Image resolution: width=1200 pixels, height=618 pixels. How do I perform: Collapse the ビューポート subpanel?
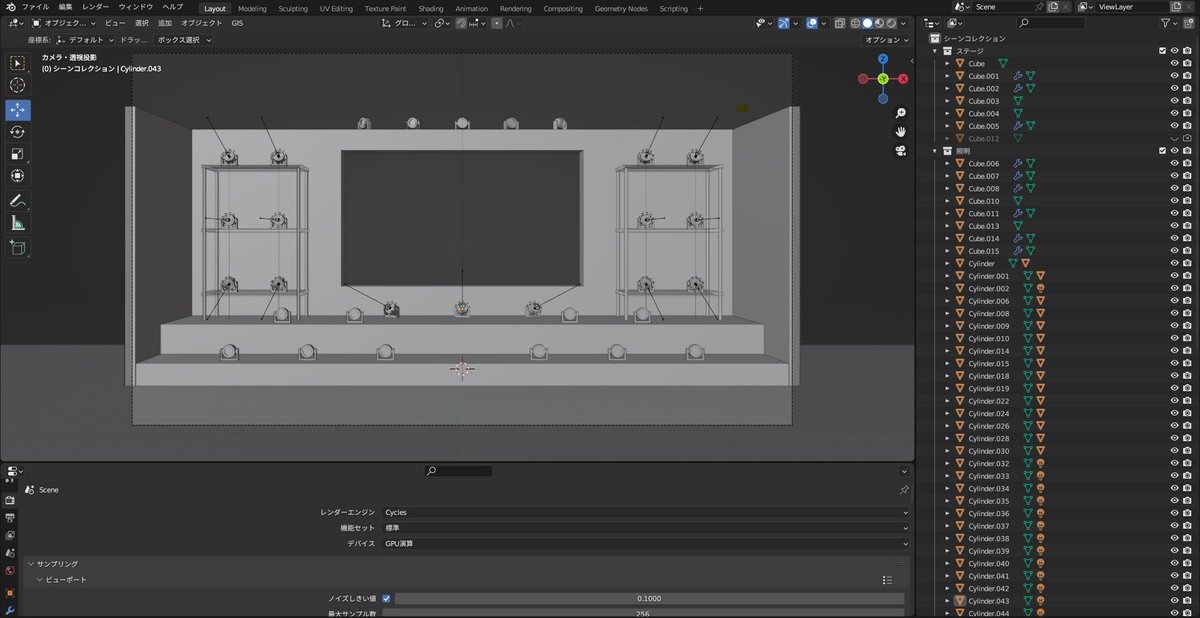click(x=41, y=579)
